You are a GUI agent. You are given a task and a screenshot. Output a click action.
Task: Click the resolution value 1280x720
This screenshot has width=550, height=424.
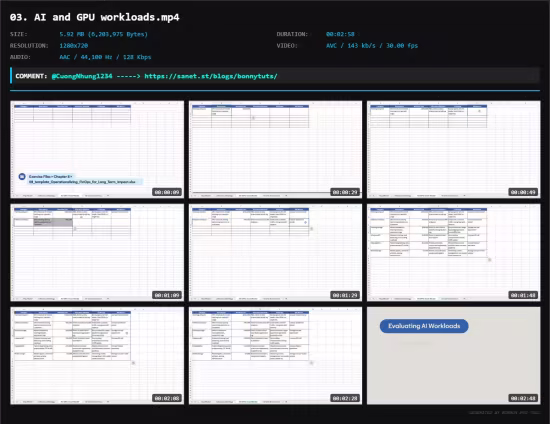tap(74, 46)
